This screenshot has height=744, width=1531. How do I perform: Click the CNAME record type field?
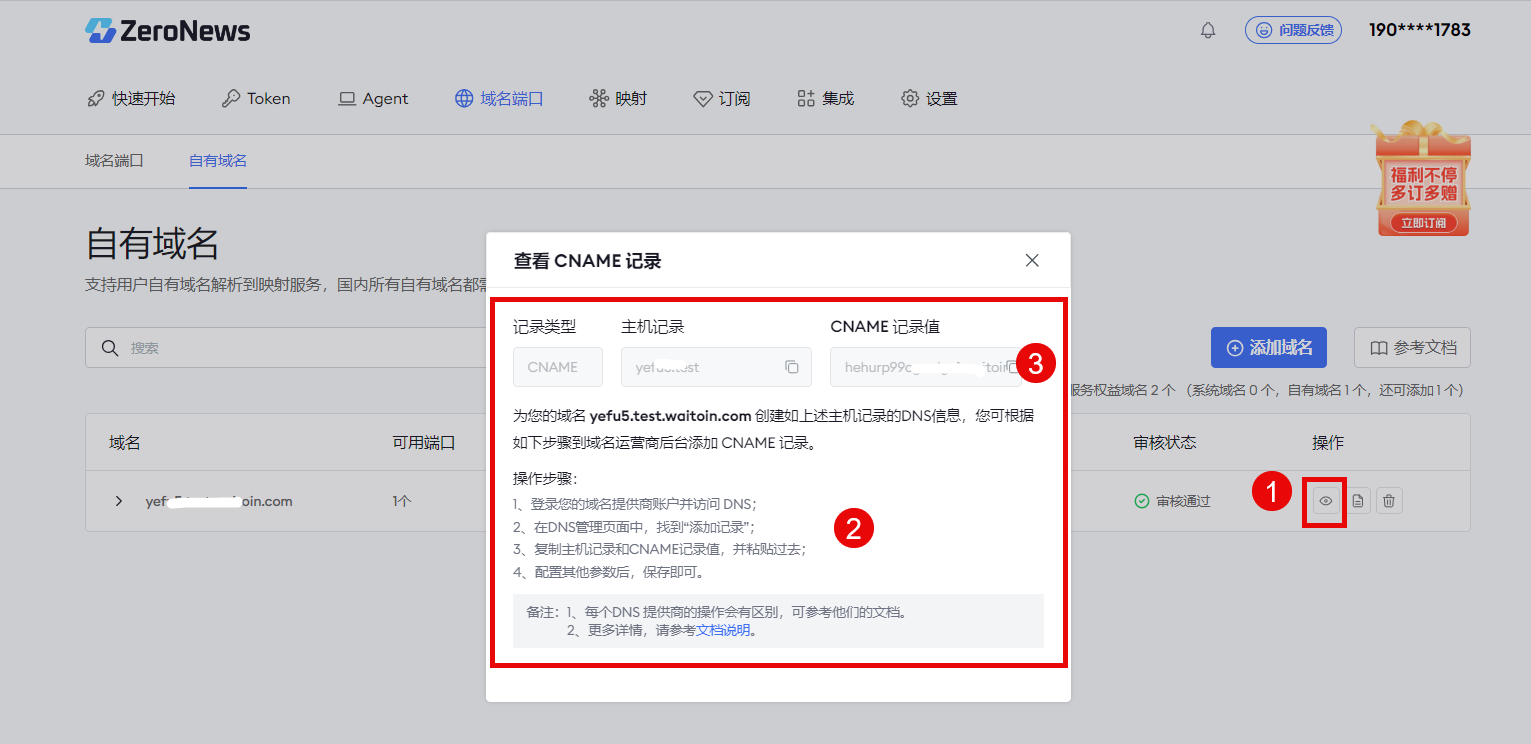tap(558, 367)
